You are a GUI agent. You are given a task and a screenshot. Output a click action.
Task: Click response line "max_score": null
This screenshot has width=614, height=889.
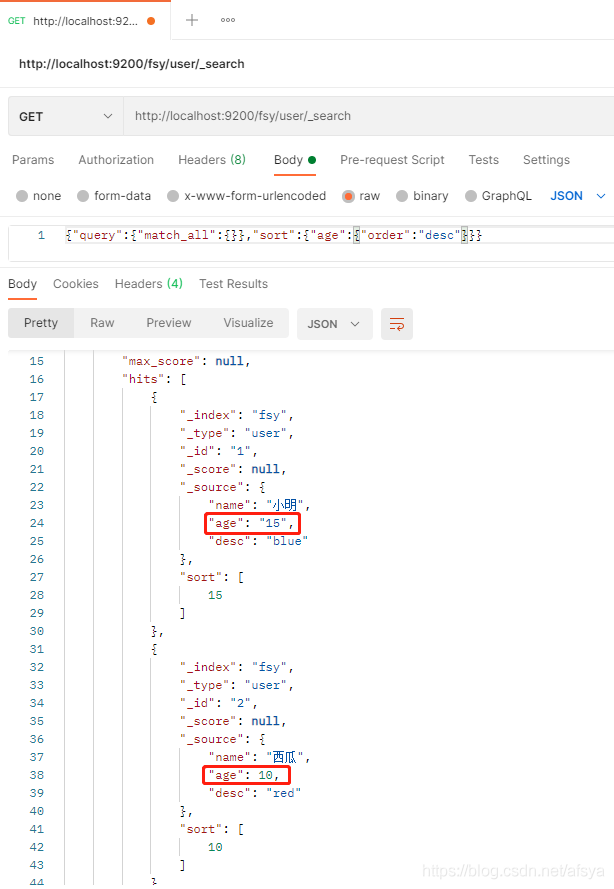point(186,361)
